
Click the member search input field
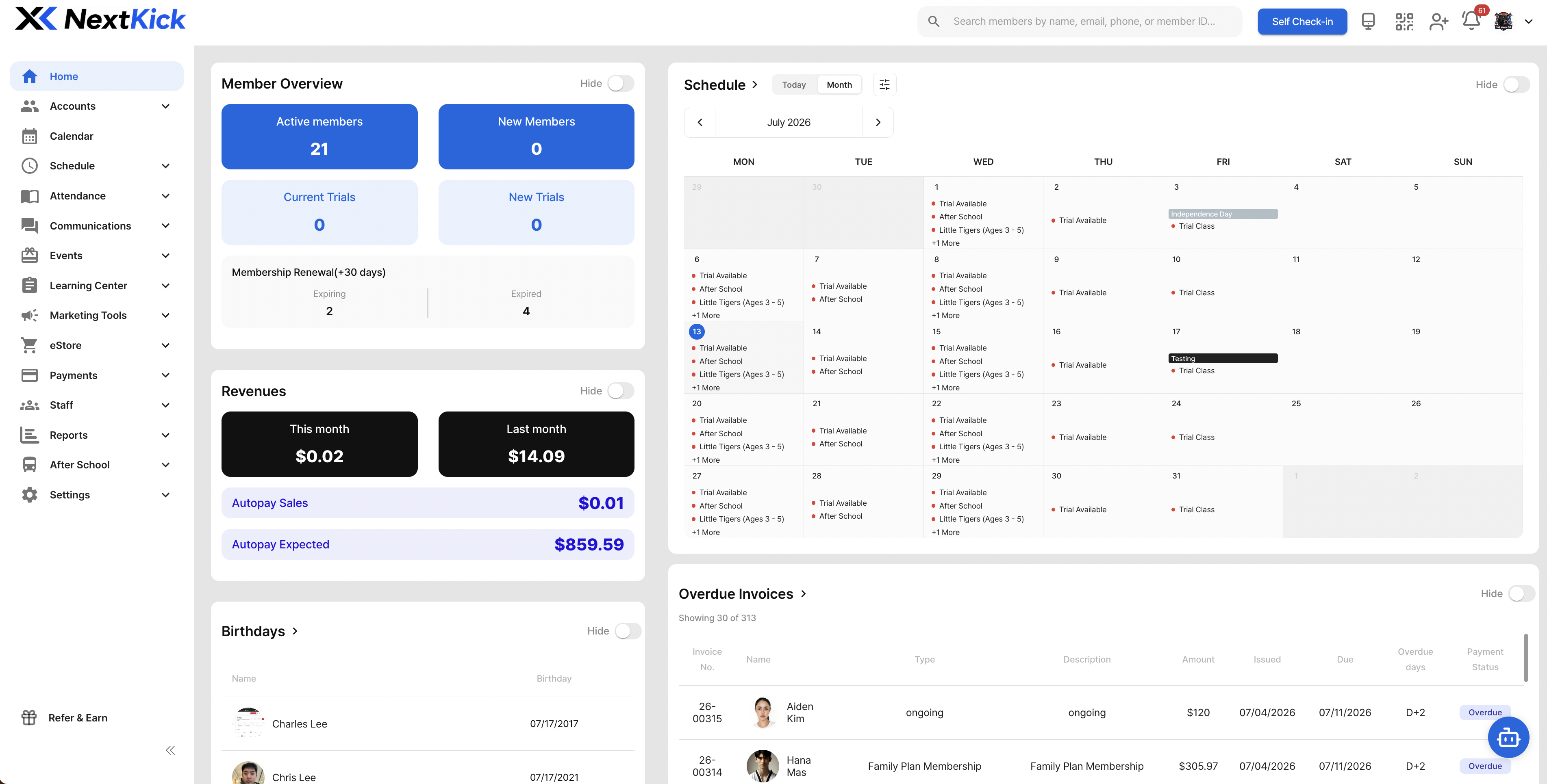click(1080, 22)
